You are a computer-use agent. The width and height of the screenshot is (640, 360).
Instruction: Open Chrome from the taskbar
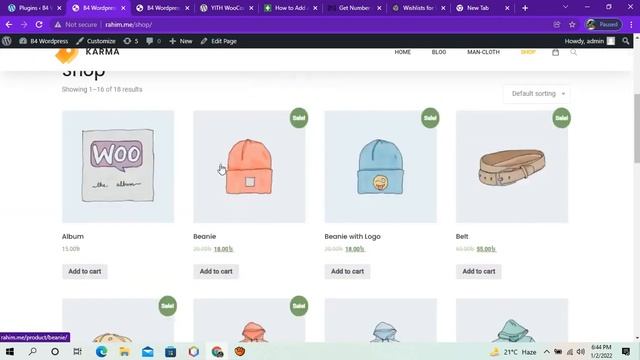click(x=217, y=351)
